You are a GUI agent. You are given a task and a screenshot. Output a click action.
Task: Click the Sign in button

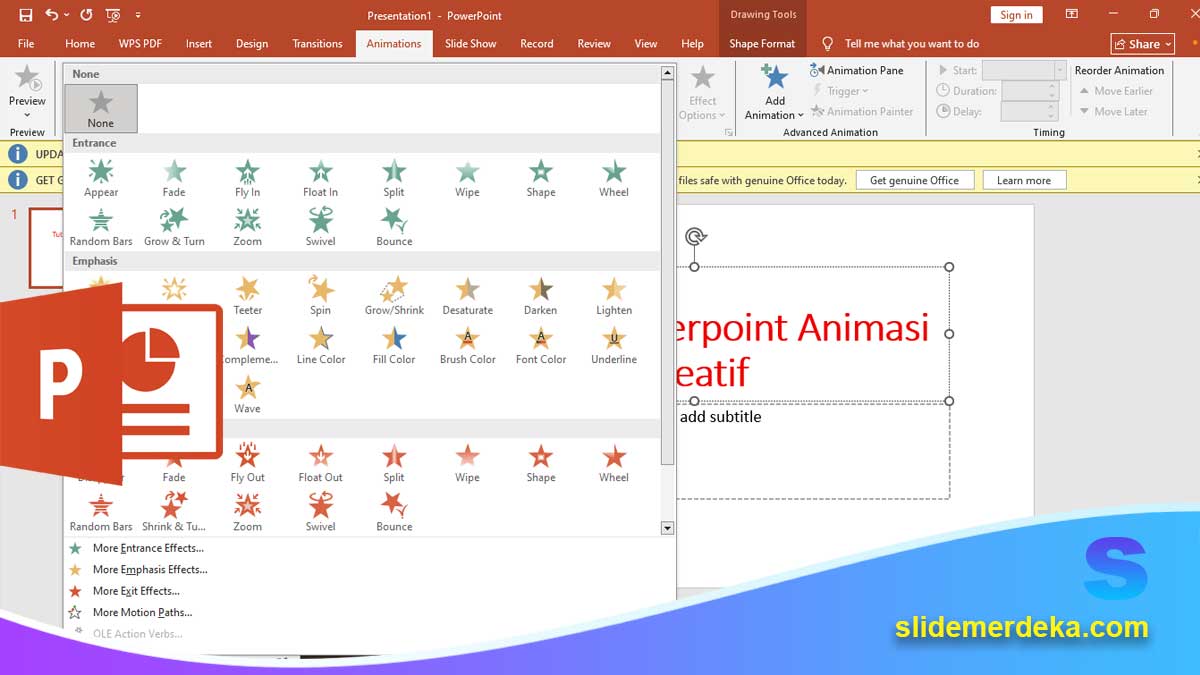tap(1016, 15)
